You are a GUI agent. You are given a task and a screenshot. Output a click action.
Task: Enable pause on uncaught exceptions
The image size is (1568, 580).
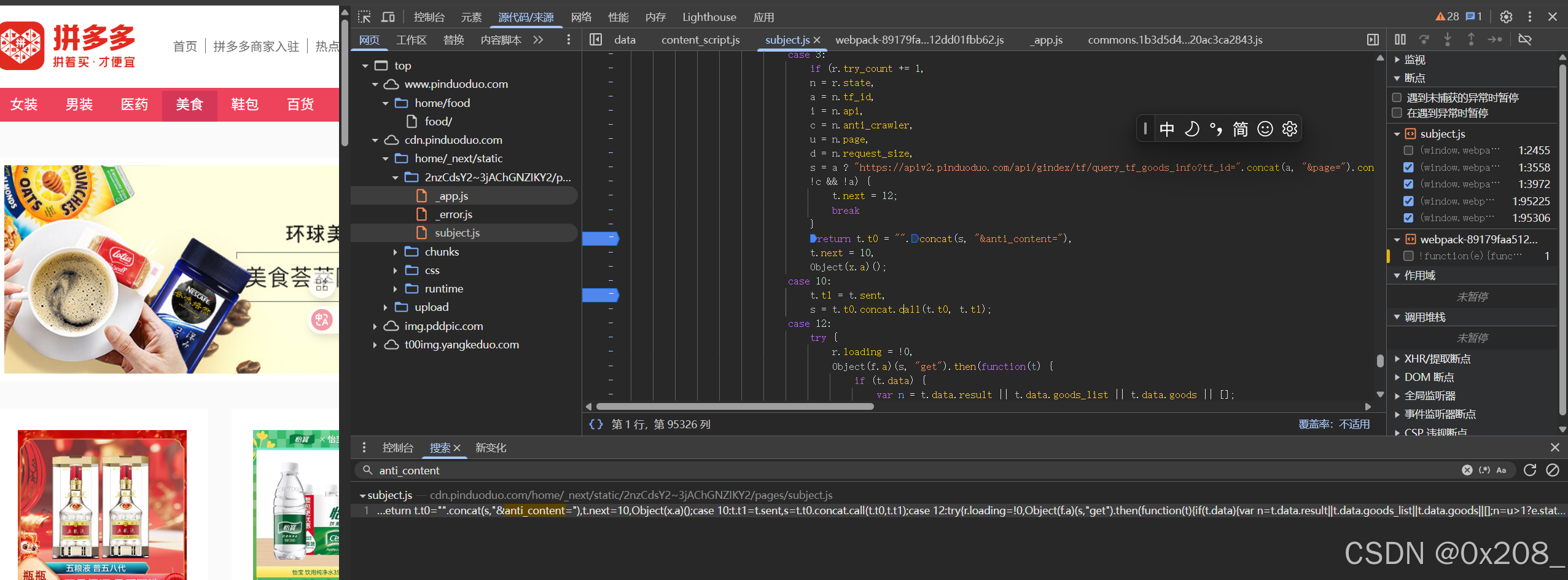coord(1397,98)
